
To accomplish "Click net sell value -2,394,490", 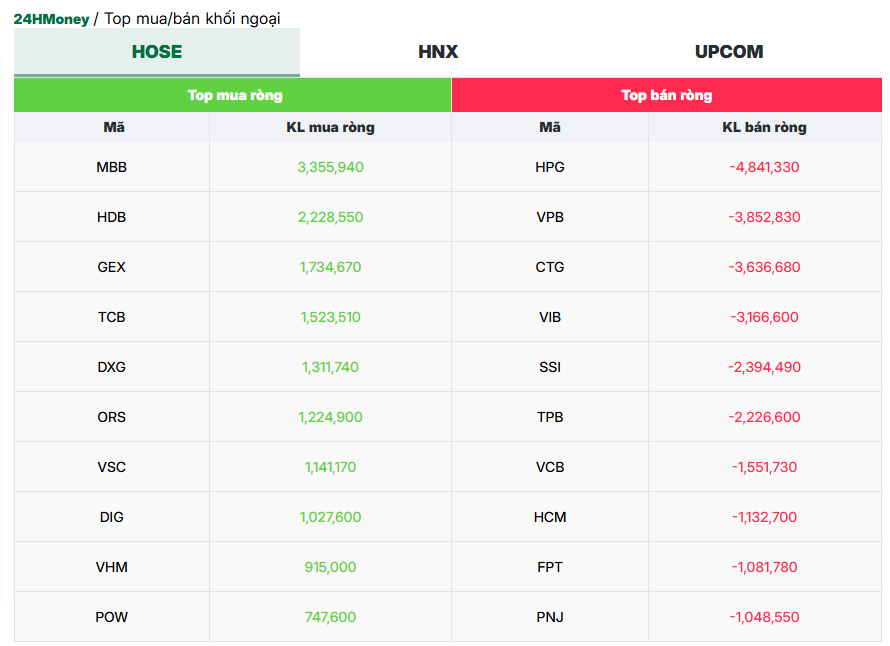I will click(765, 367).
